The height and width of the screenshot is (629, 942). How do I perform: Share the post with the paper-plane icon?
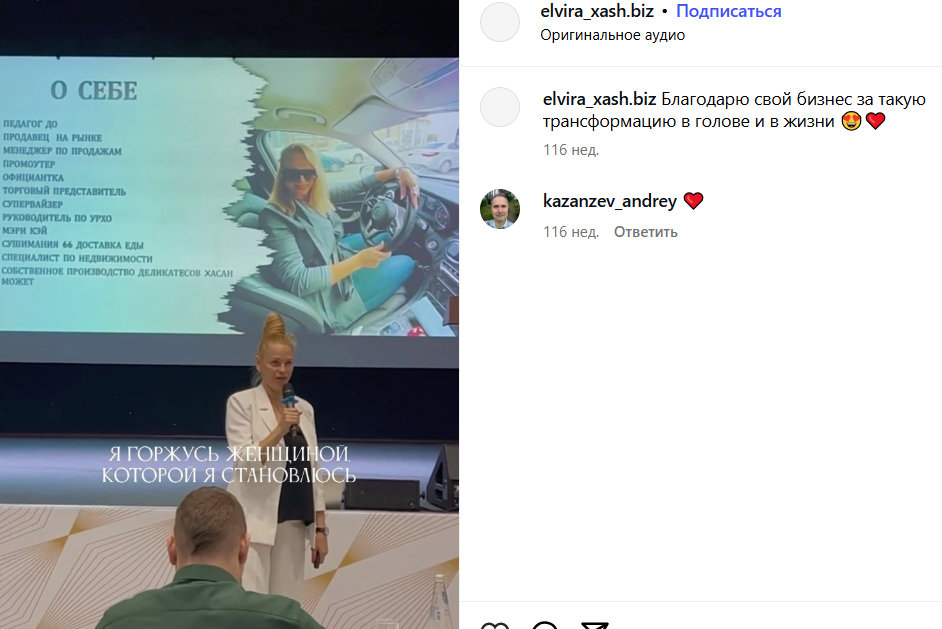(x=595, y=625)
